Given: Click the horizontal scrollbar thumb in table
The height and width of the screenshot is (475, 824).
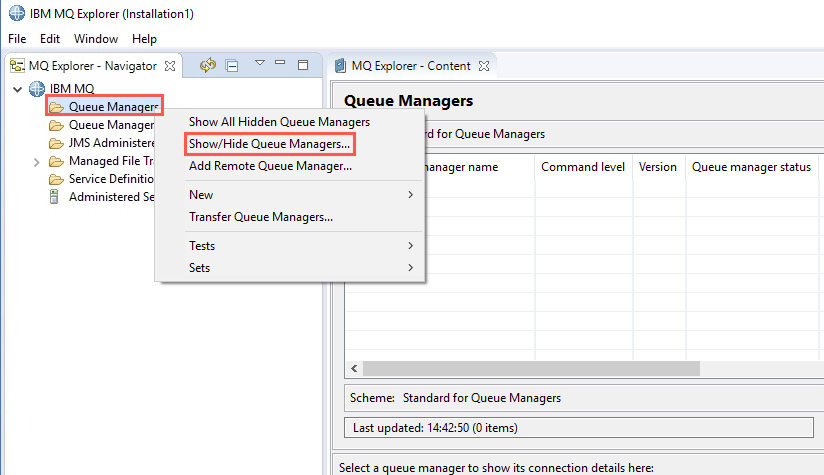Looking at the screenshot, I should (x=531, y=368).
